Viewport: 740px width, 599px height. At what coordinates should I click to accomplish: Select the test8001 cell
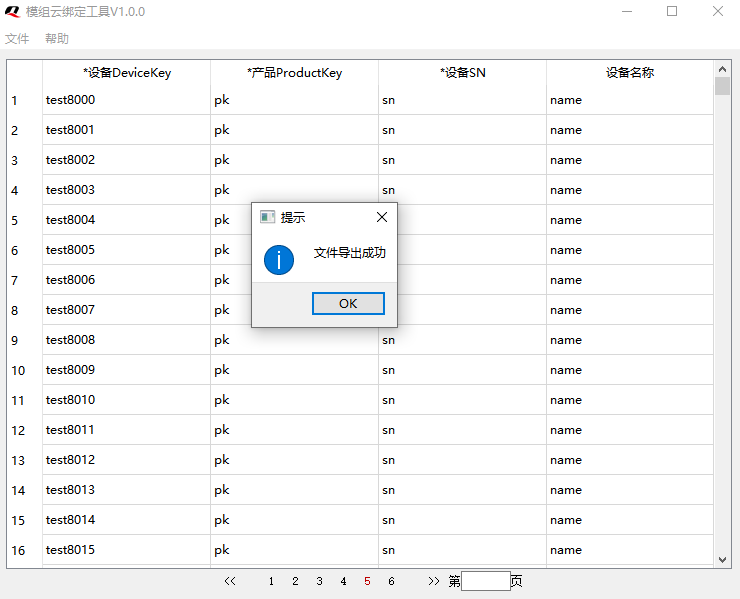[x=126, y=130]
